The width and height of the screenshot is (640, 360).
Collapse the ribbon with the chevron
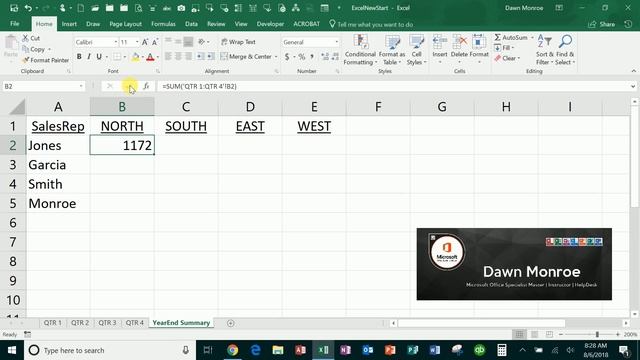coord(633,71)
